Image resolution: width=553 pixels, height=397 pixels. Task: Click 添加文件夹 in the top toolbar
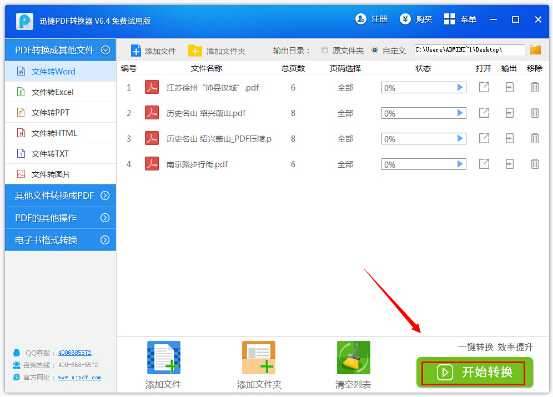(216, 51)
